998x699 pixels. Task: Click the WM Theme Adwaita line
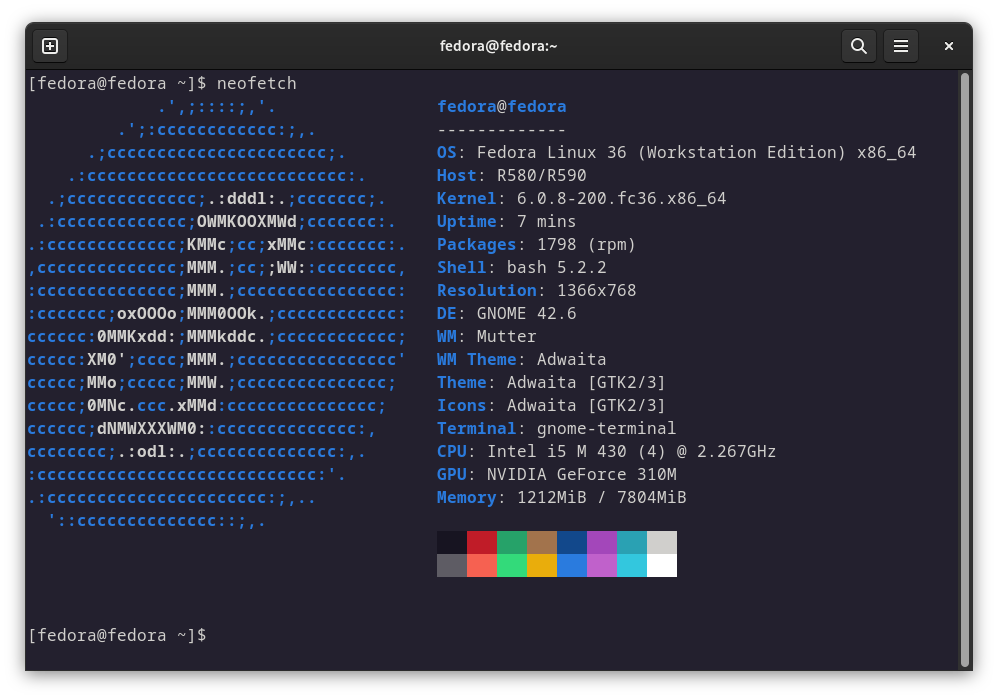521,359
